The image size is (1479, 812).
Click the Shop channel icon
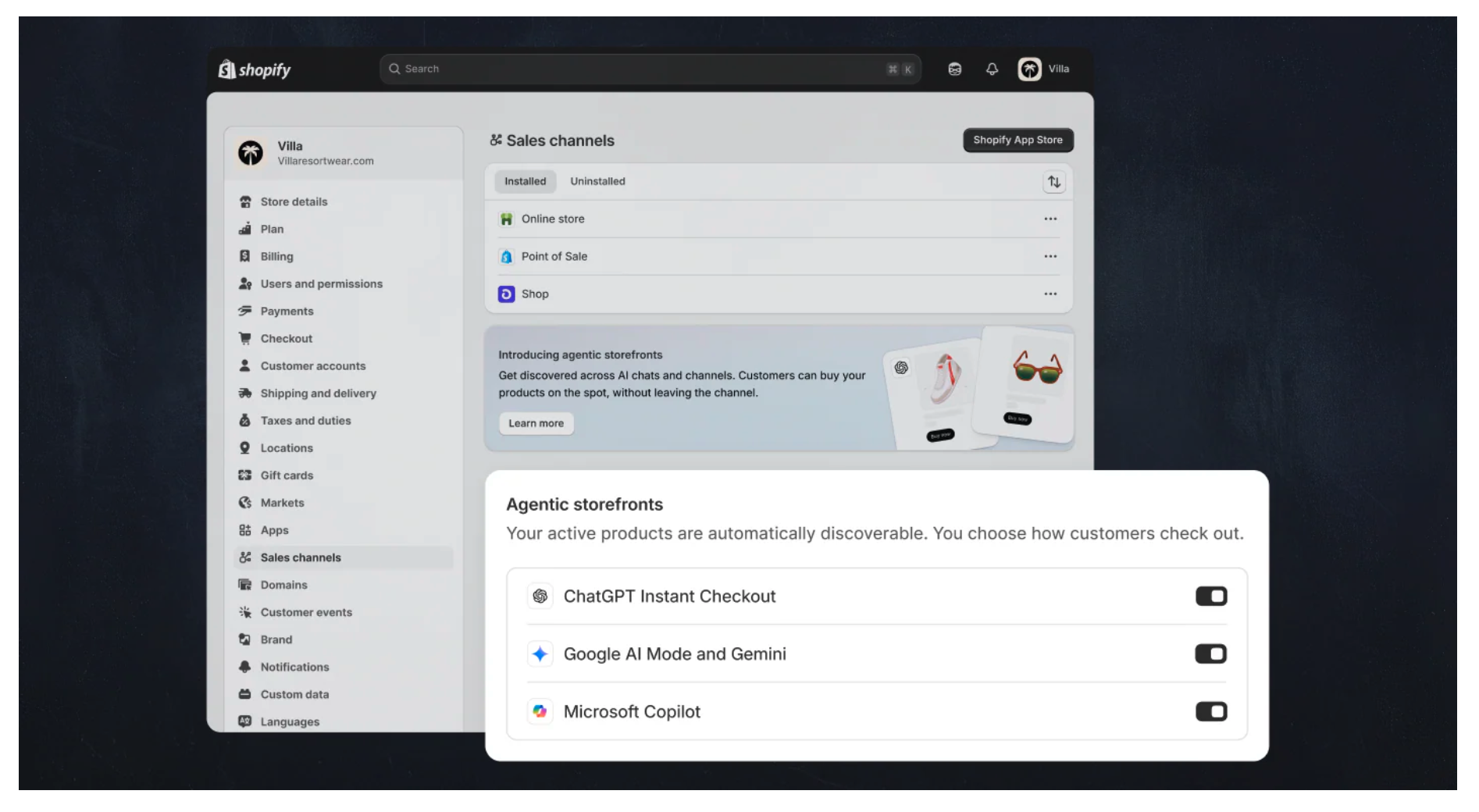(x=507, y=294)
